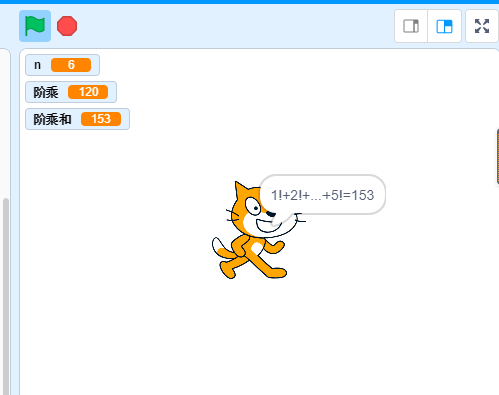This screenshot has height=395, width=499.
Task: Select the 阶乘 variable monitor
Action: (71, 92)
